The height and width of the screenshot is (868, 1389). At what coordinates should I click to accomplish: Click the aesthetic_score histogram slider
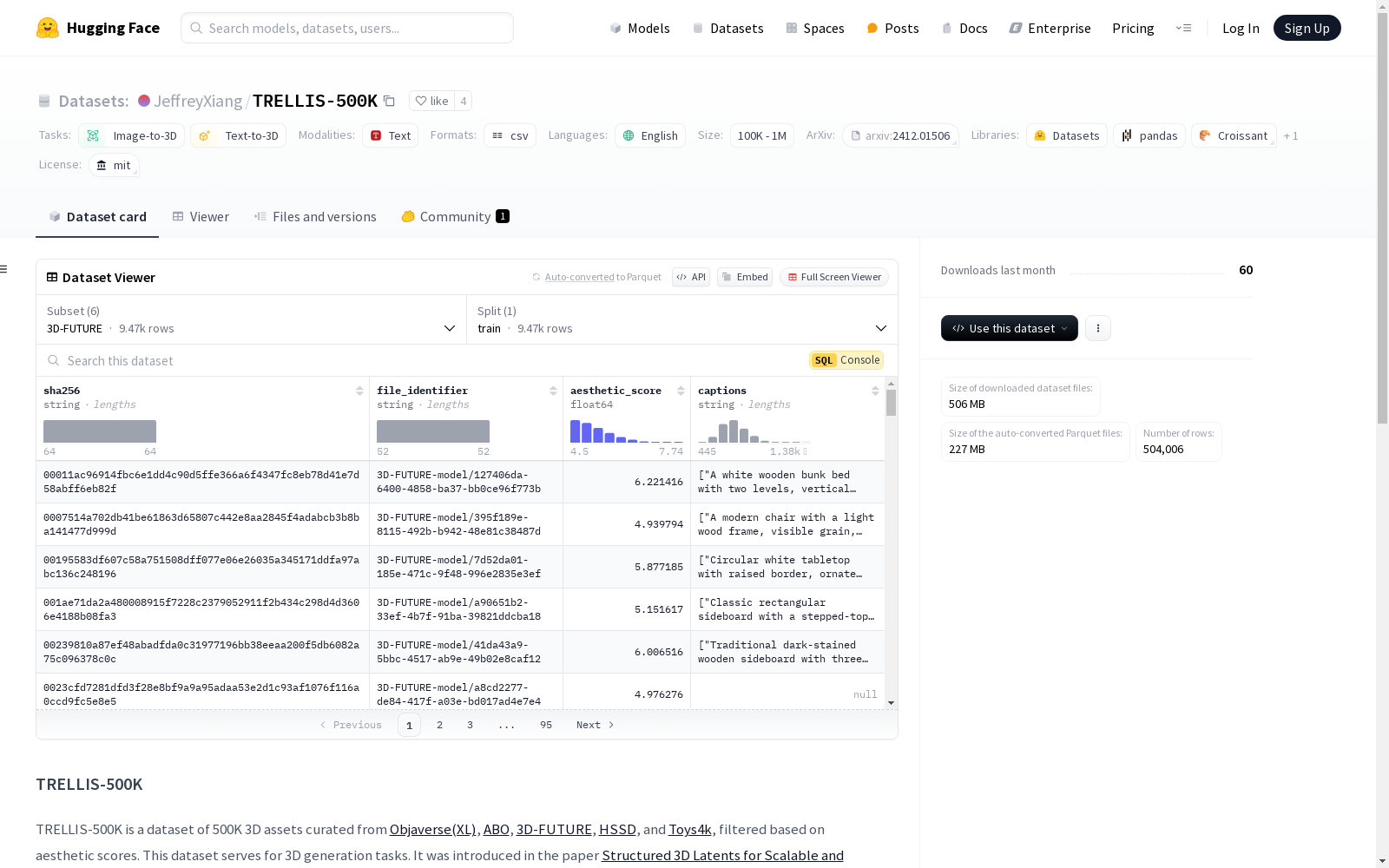[627, 431]
